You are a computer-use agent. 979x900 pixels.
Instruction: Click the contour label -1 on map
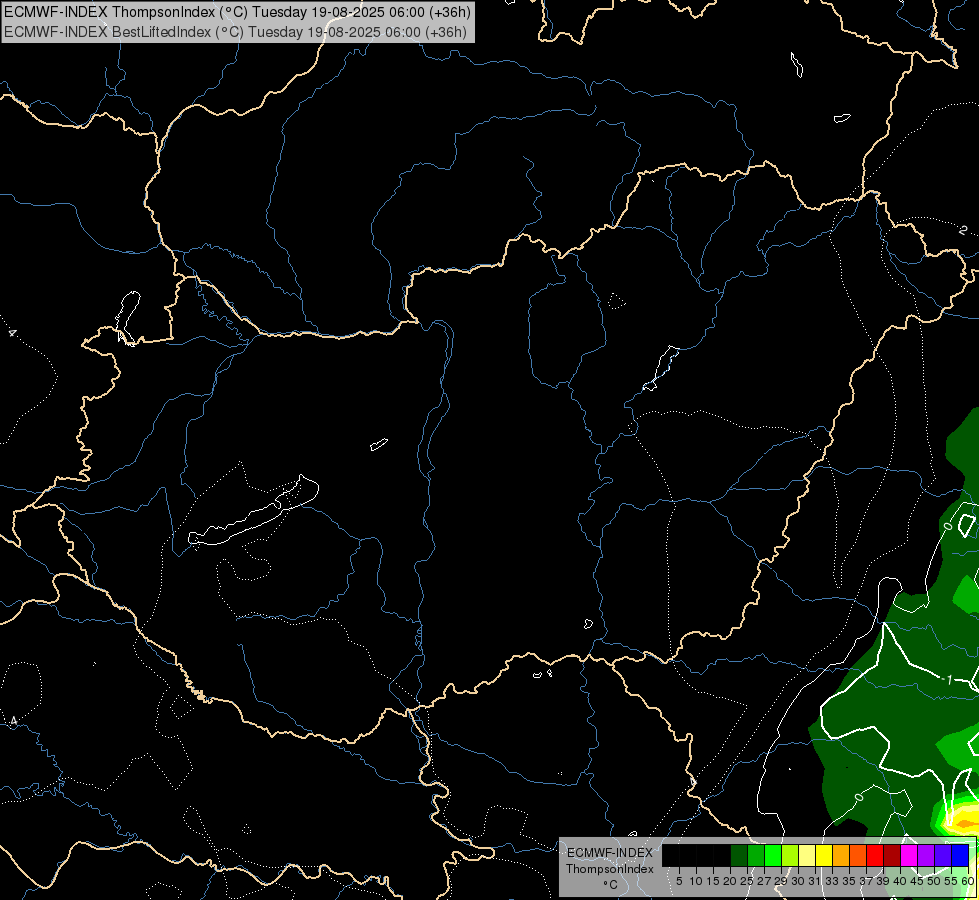pos(948,680)
